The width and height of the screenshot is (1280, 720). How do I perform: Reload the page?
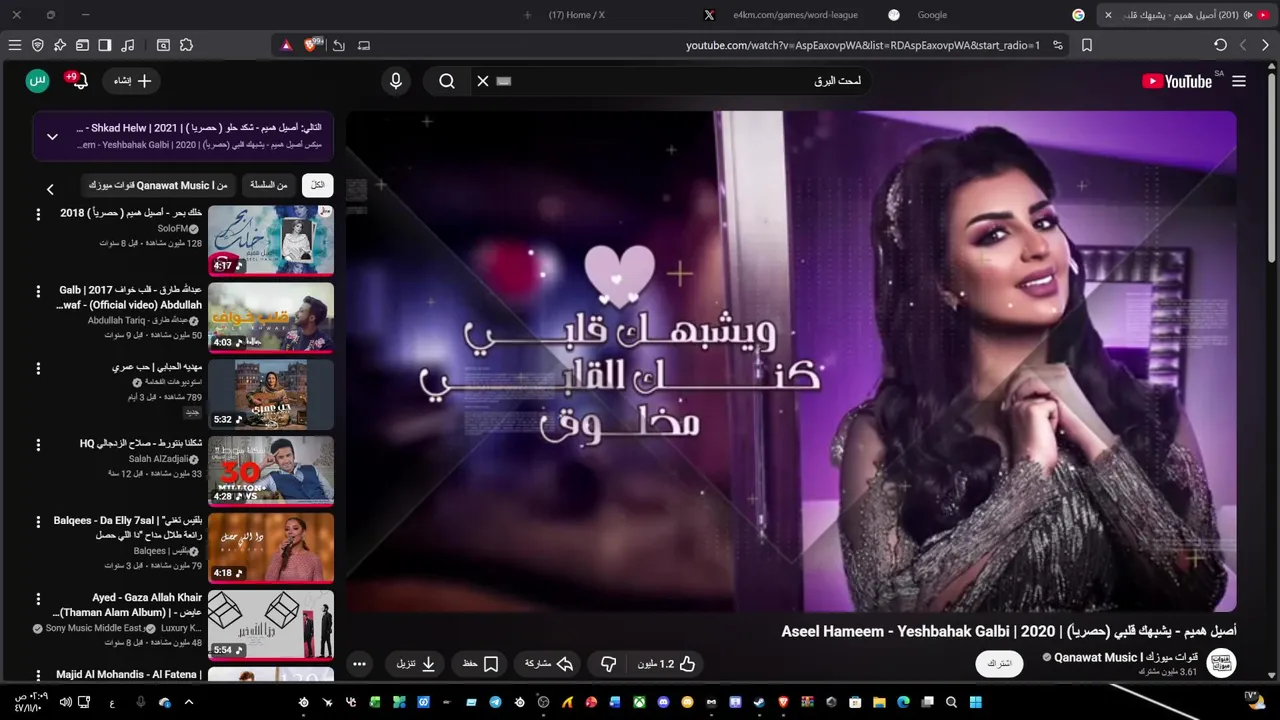(x=1220, y=45)
